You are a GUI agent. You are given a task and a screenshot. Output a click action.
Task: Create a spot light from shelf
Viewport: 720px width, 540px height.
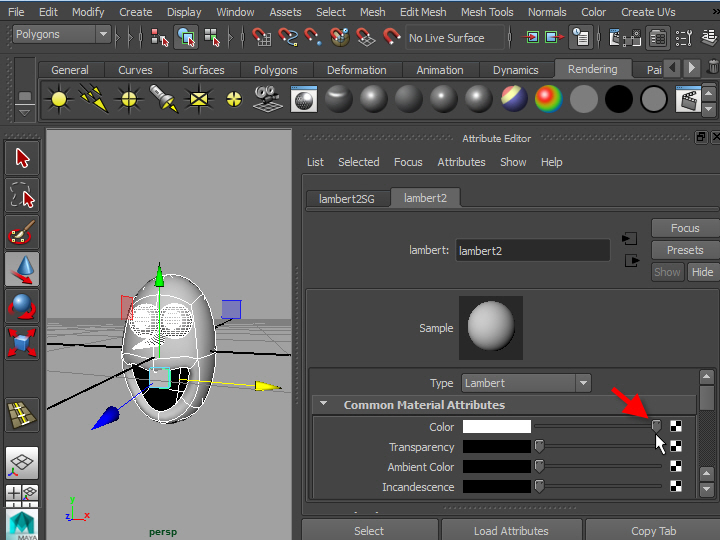pos(163,99)
